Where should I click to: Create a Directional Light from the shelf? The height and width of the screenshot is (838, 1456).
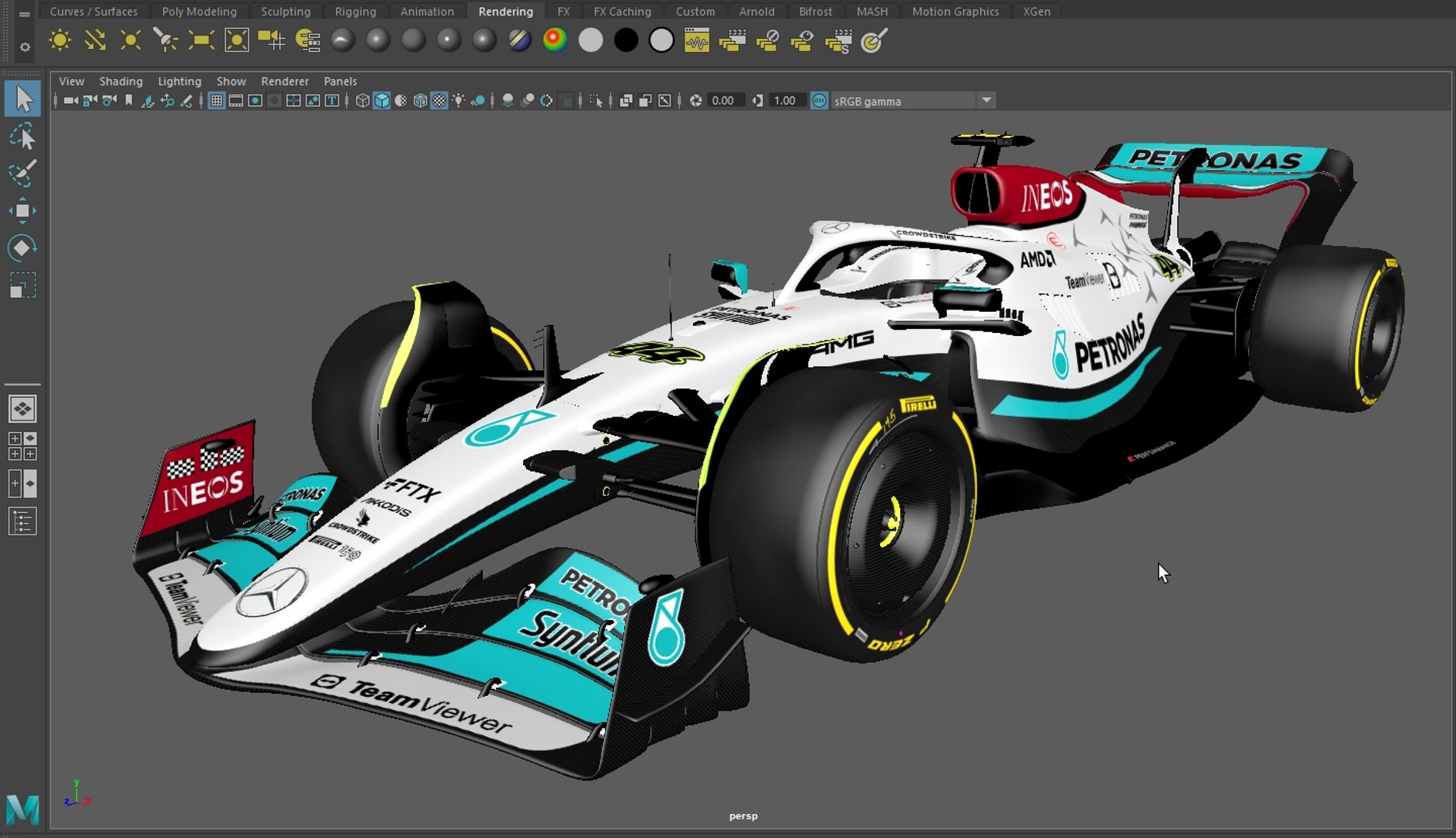coord(95,40)
